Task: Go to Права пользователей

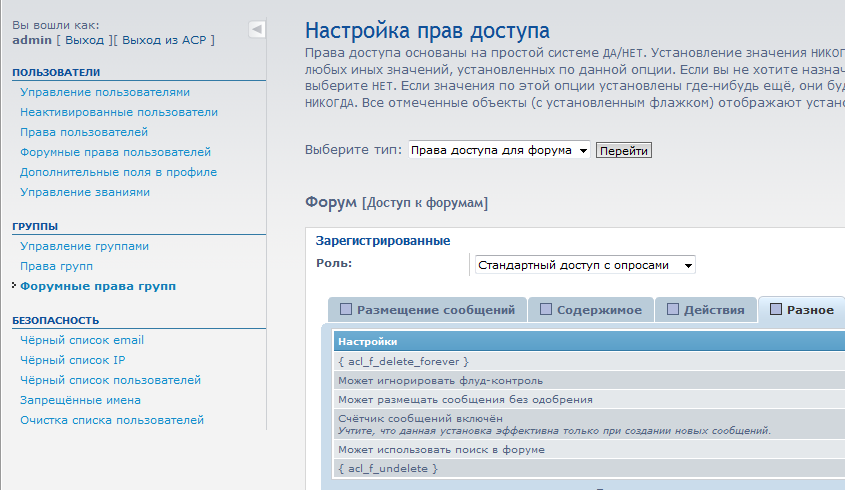Action: point(84,132)
